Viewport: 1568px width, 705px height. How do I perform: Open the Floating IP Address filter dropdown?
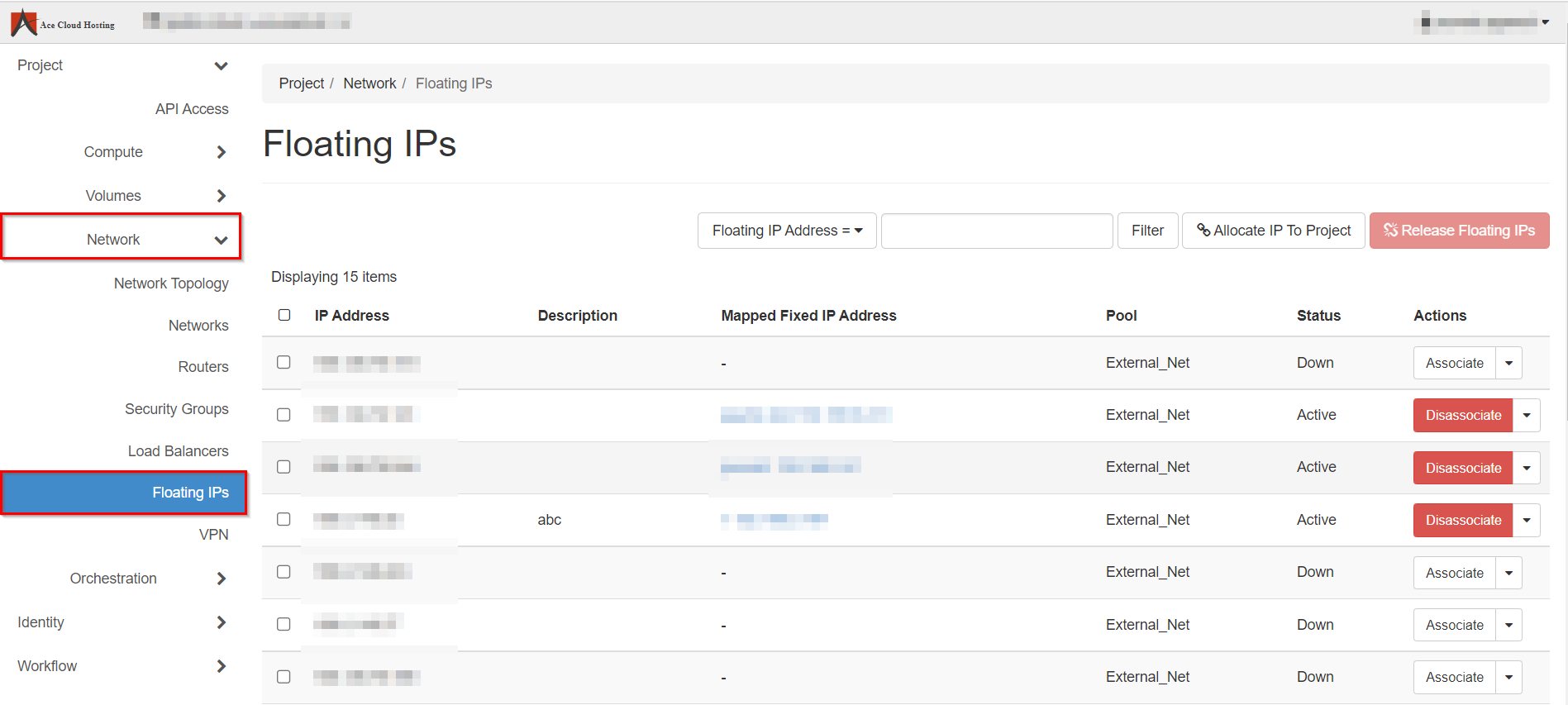pyautogui.click(x=786, y=231)
